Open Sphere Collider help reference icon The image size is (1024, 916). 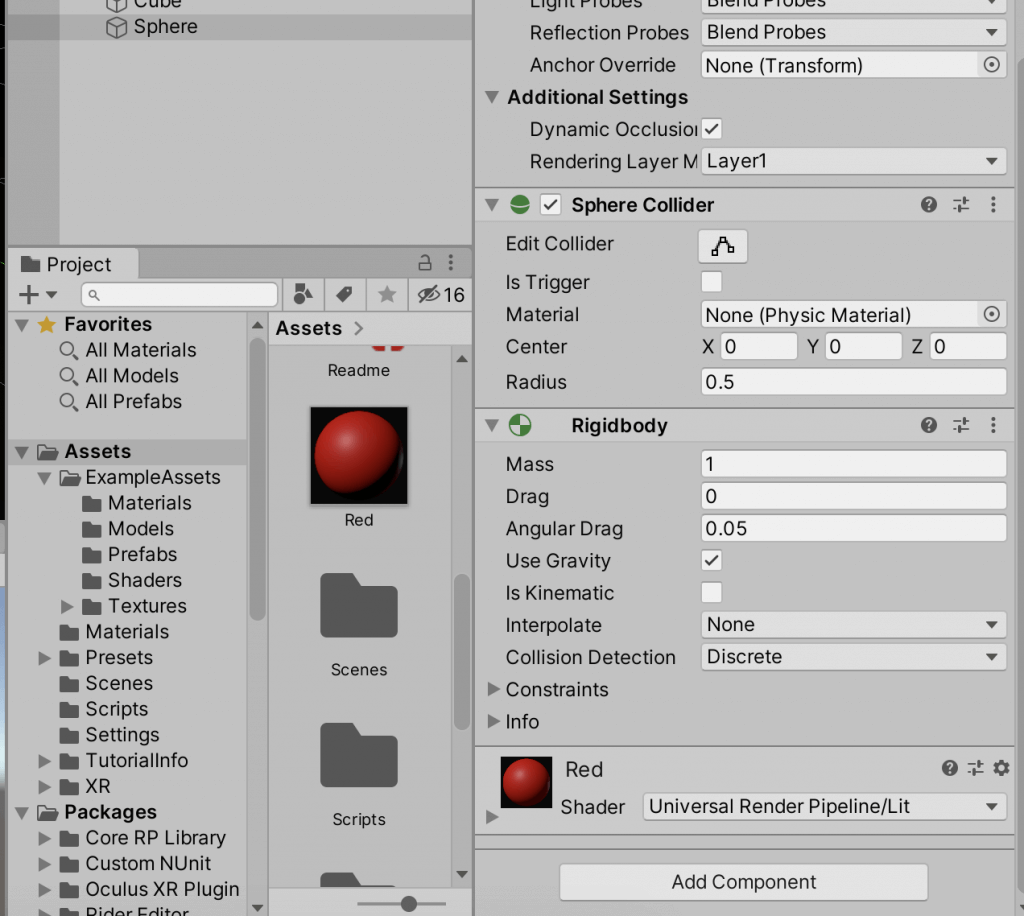tap(929, 205)
